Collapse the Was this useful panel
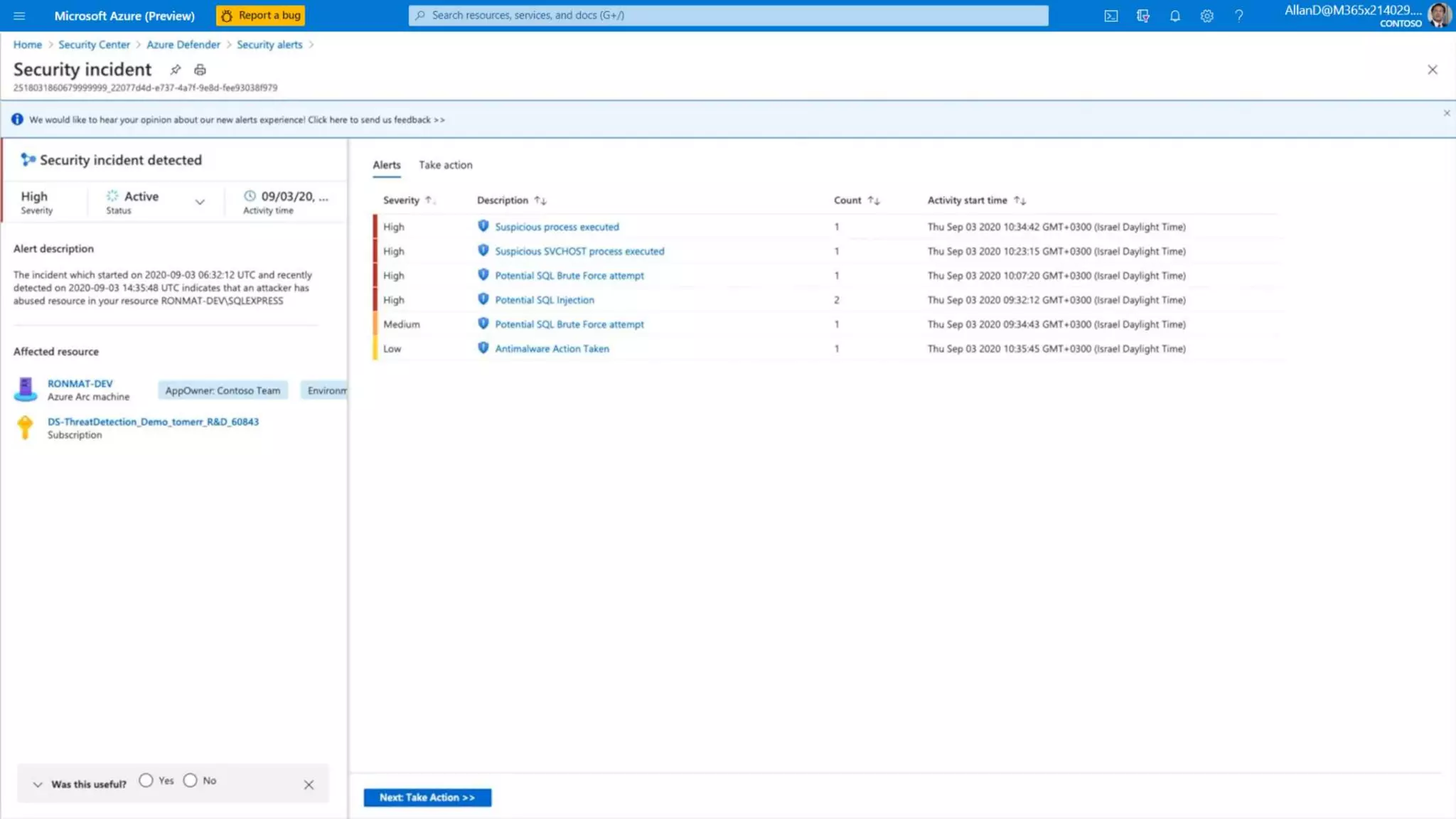Viewport: 1456px width, 819px height. [x=38, y=784]
